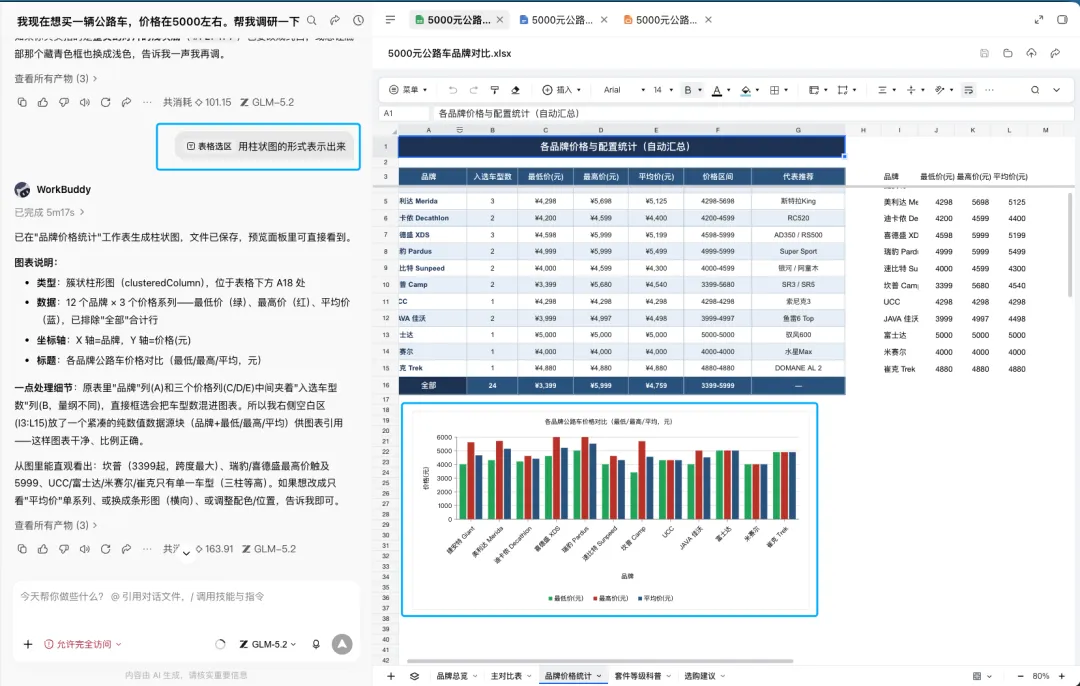Click the A1 cell name box
The width and height of the screenshot is (1080, 686).
[404, 114]
